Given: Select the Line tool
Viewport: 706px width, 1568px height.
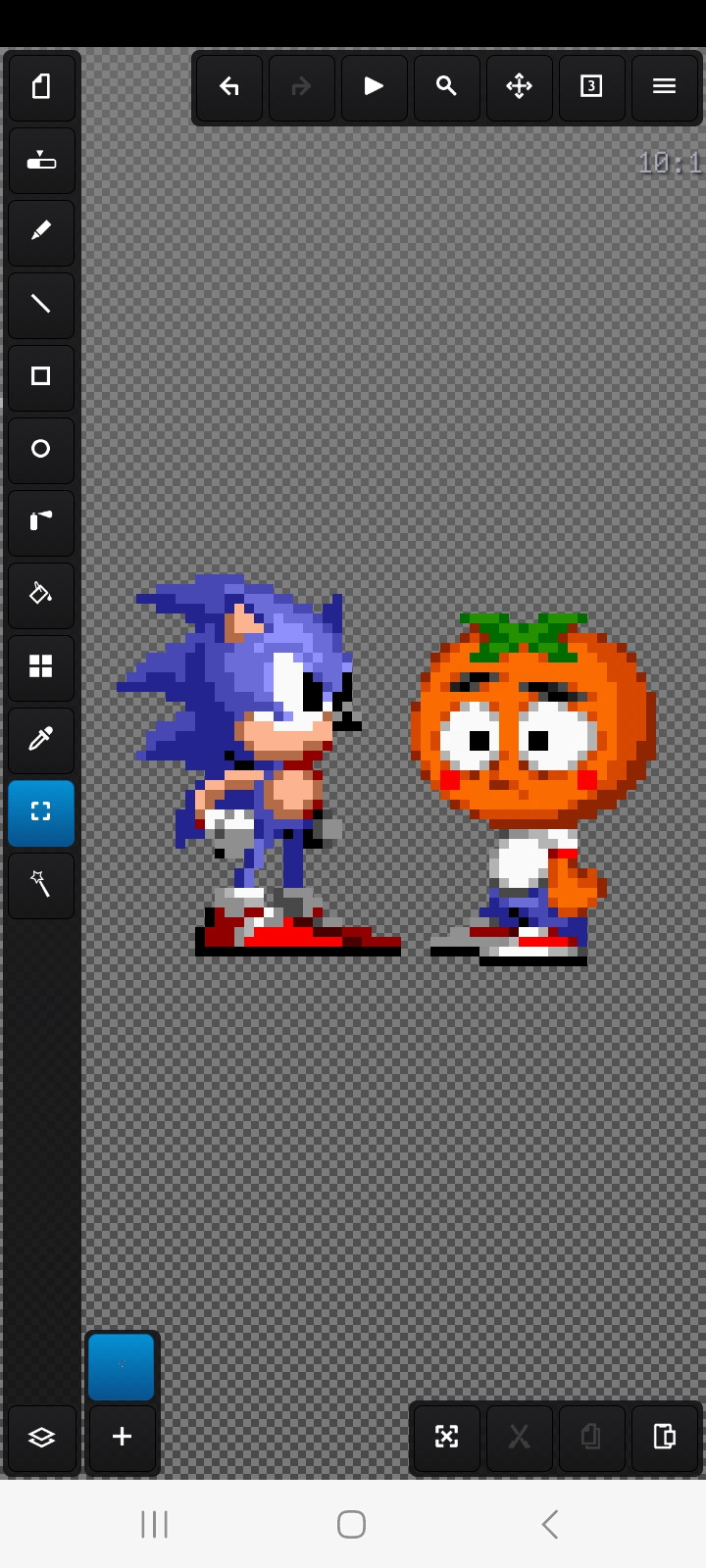Looking at the screenshot, I should tap(41, 305).
